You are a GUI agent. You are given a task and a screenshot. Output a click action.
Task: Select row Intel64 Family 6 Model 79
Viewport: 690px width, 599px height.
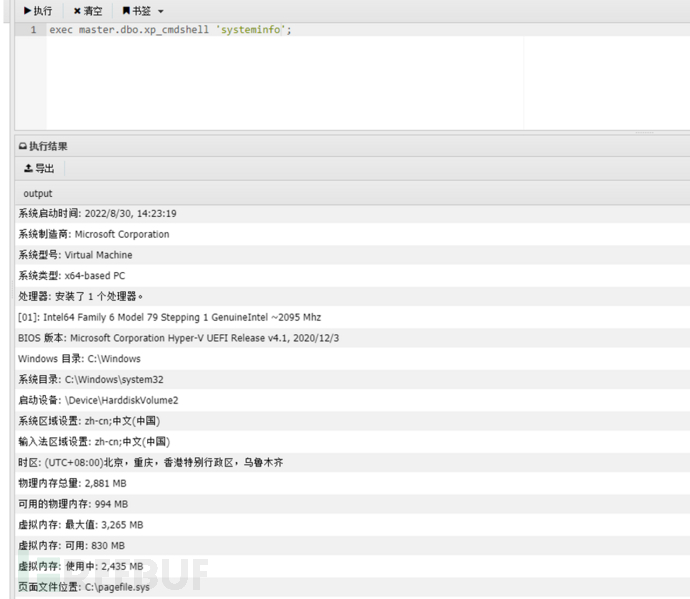tap(352, 317)
